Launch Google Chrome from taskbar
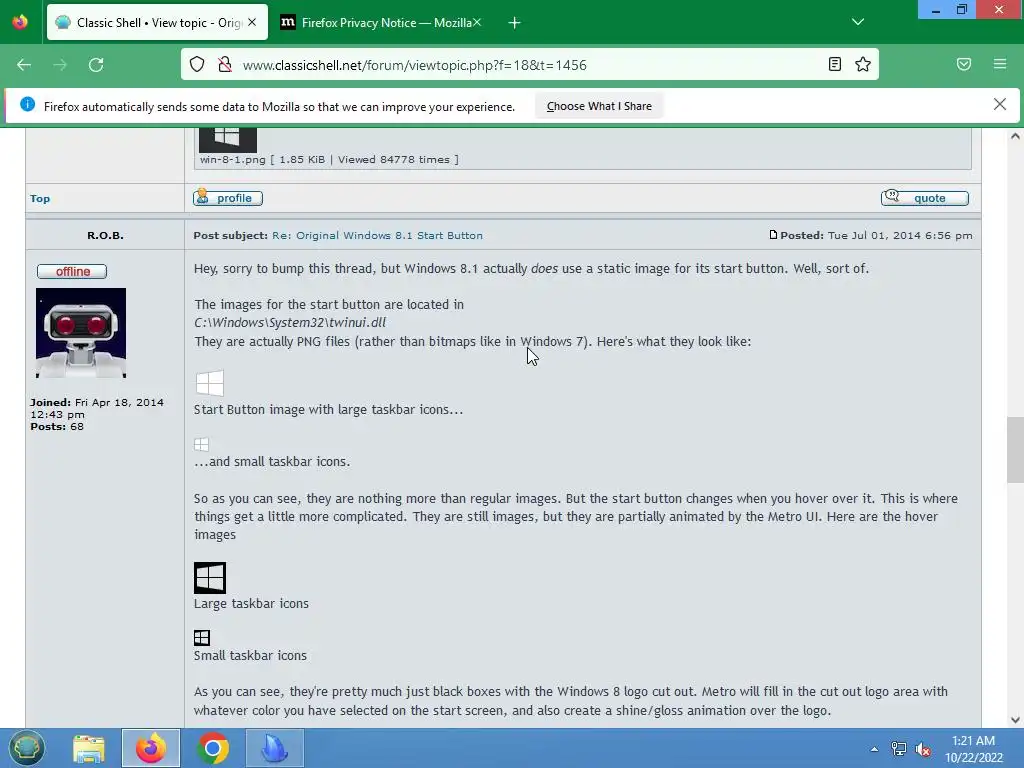The width and height of the screenshot is (1024, 768). [213, 748]
